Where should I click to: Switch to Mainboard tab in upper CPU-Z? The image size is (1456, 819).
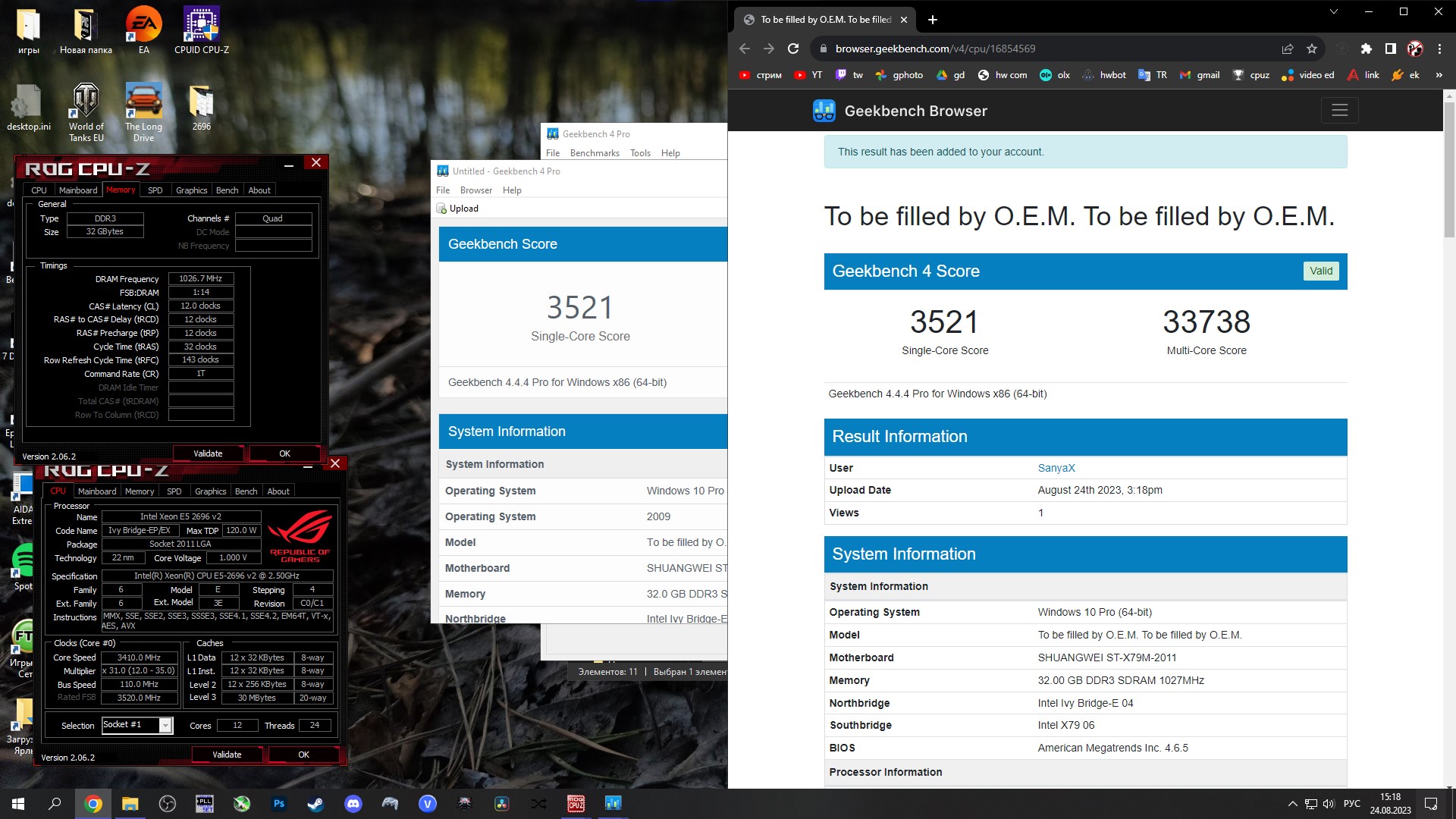click(x=78, y=190)
